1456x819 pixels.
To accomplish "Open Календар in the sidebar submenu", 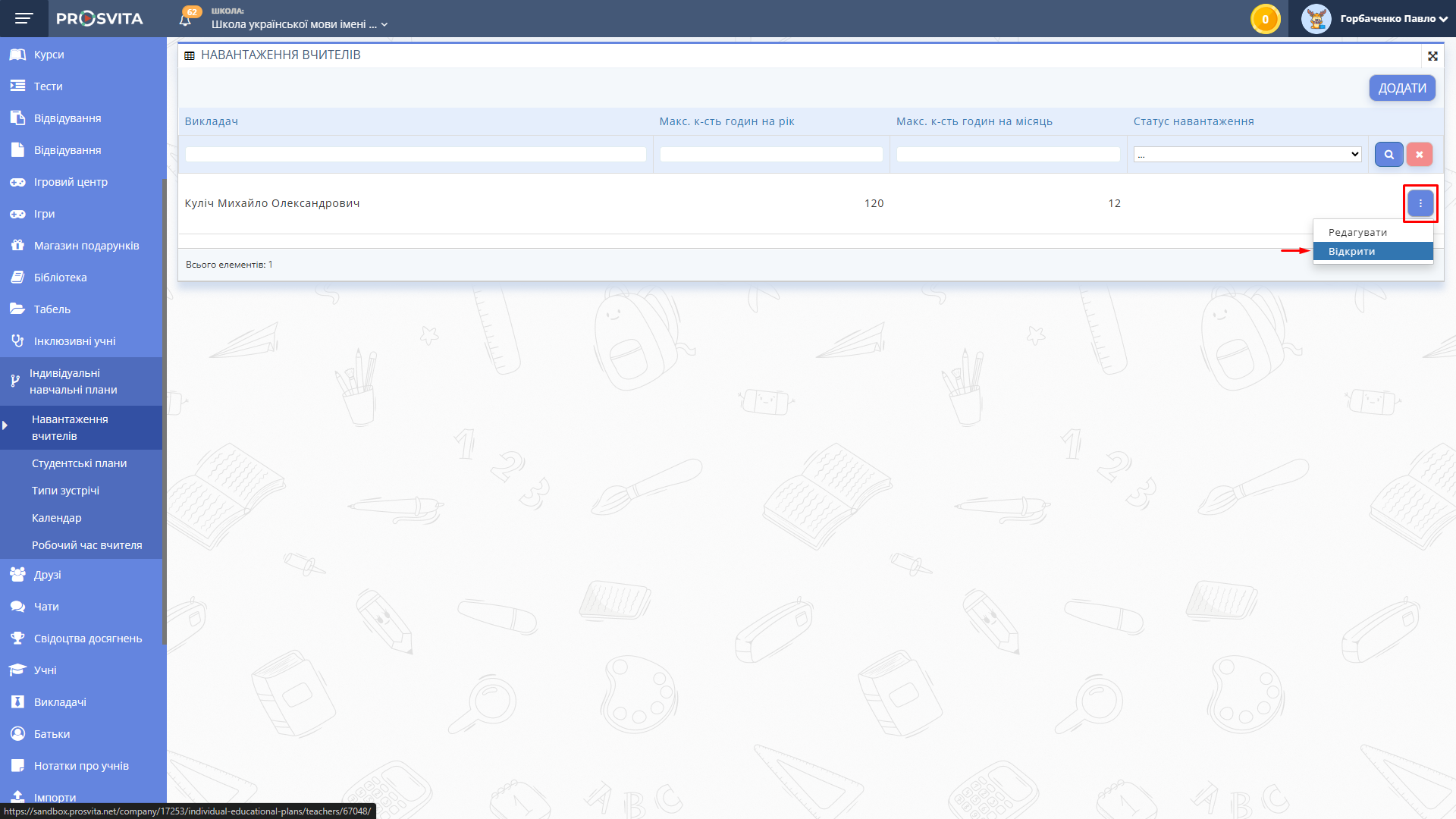I will (x=57, y=518).
